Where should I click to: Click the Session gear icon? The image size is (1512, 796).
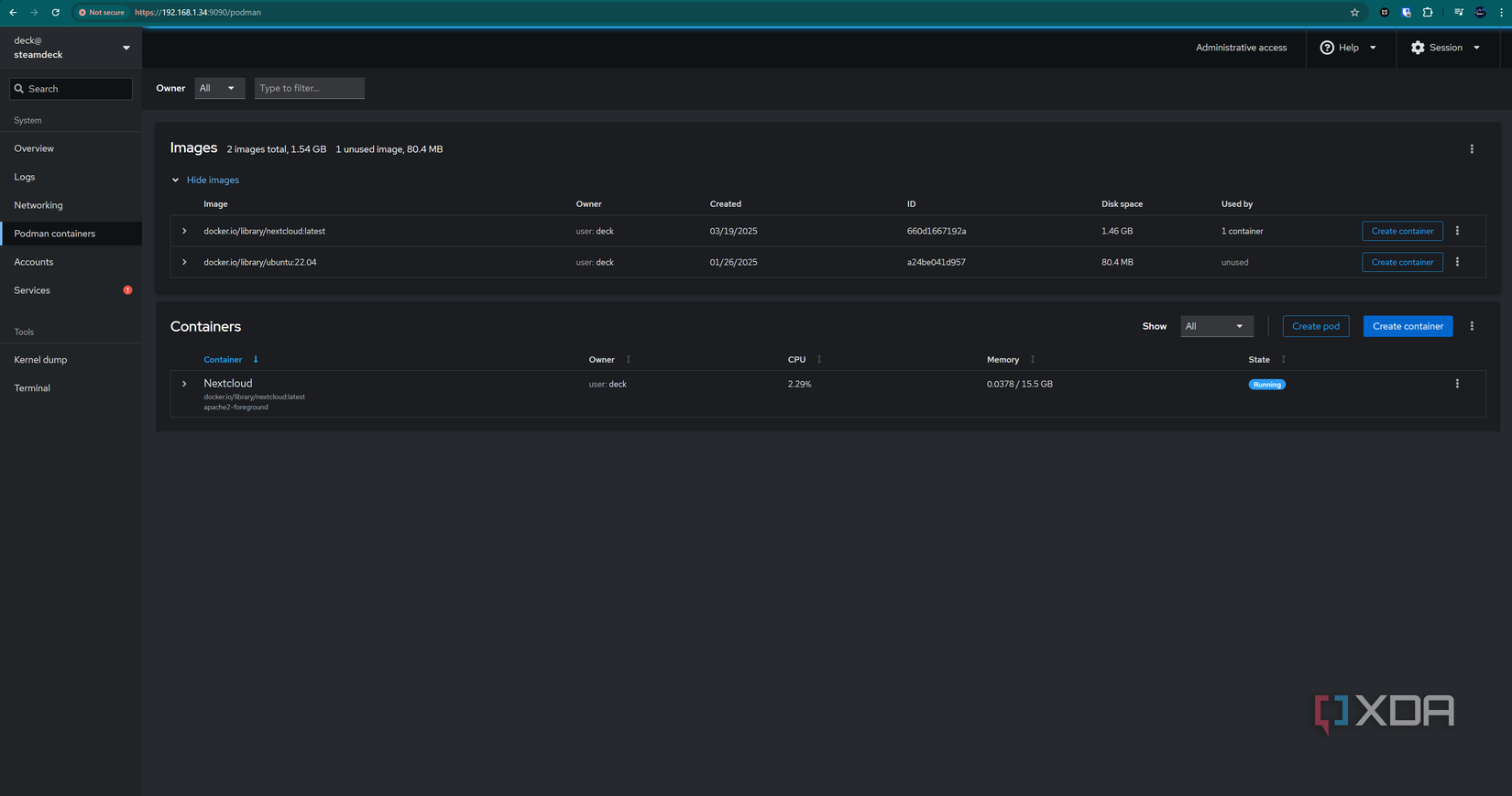pos(1418,48)
